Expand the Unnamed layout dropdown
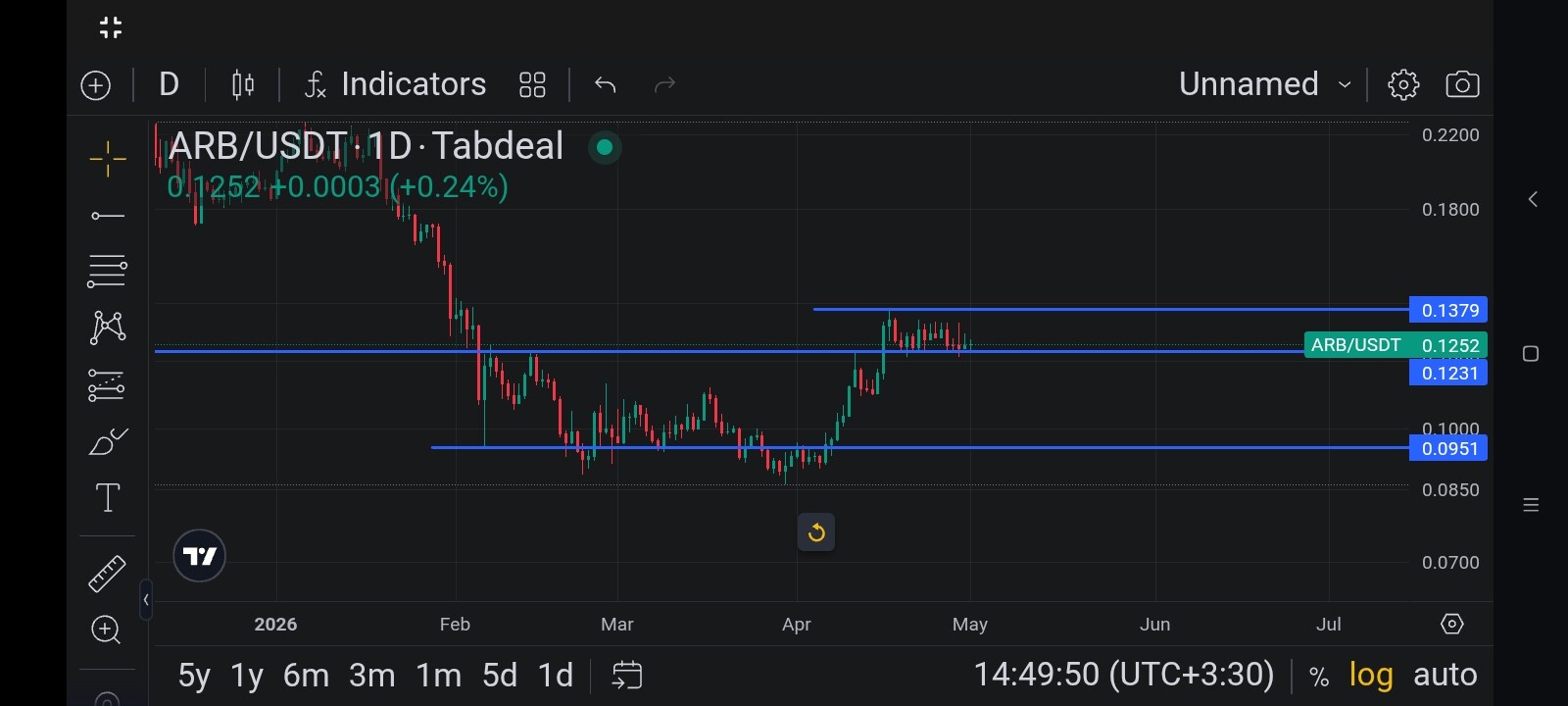Screen dimensions: 1568x706 (x=1265, y=84)
